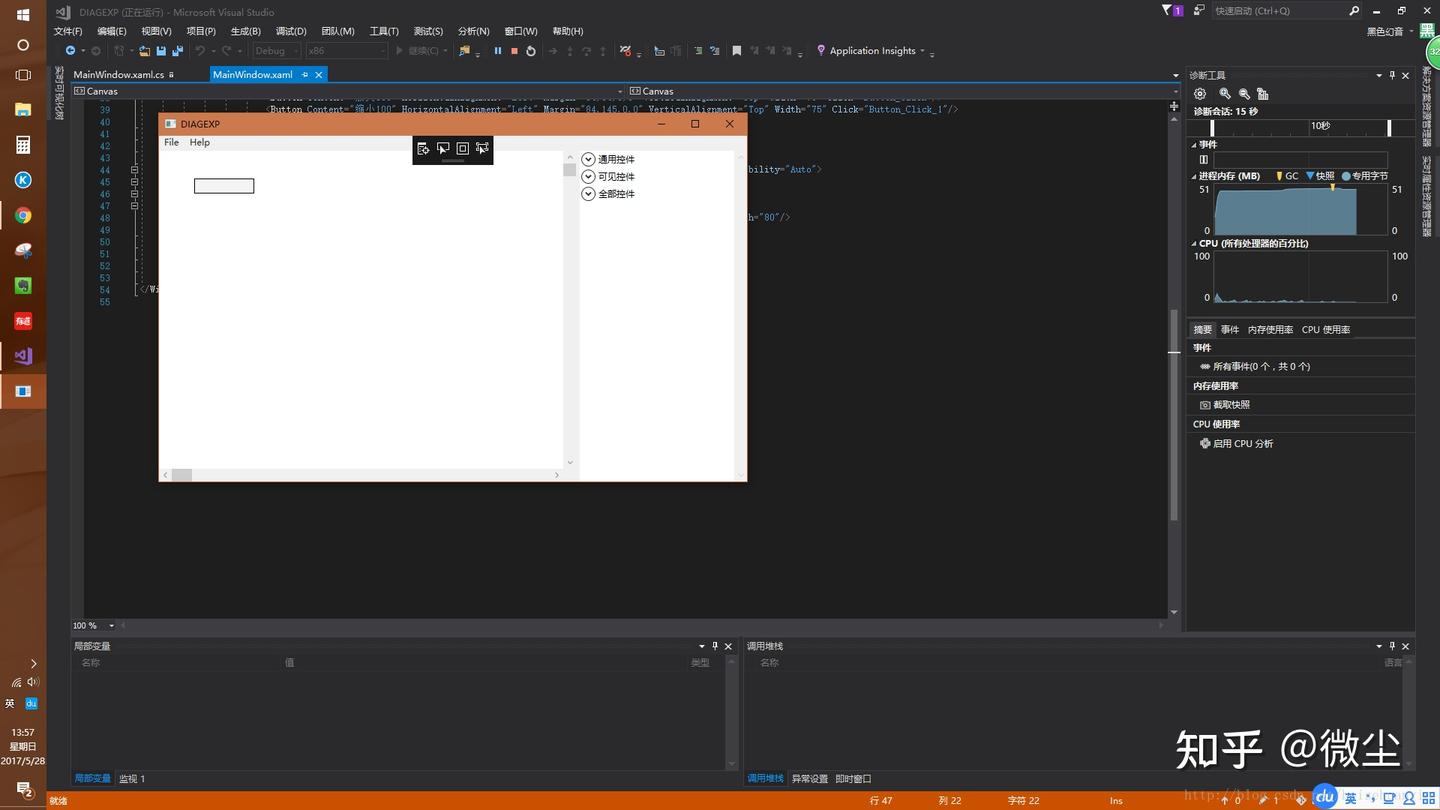This screenshot has height=810, width=1440.
Task: Zoom in on the diagnostic timeline
Action: tap(1224, 94)
